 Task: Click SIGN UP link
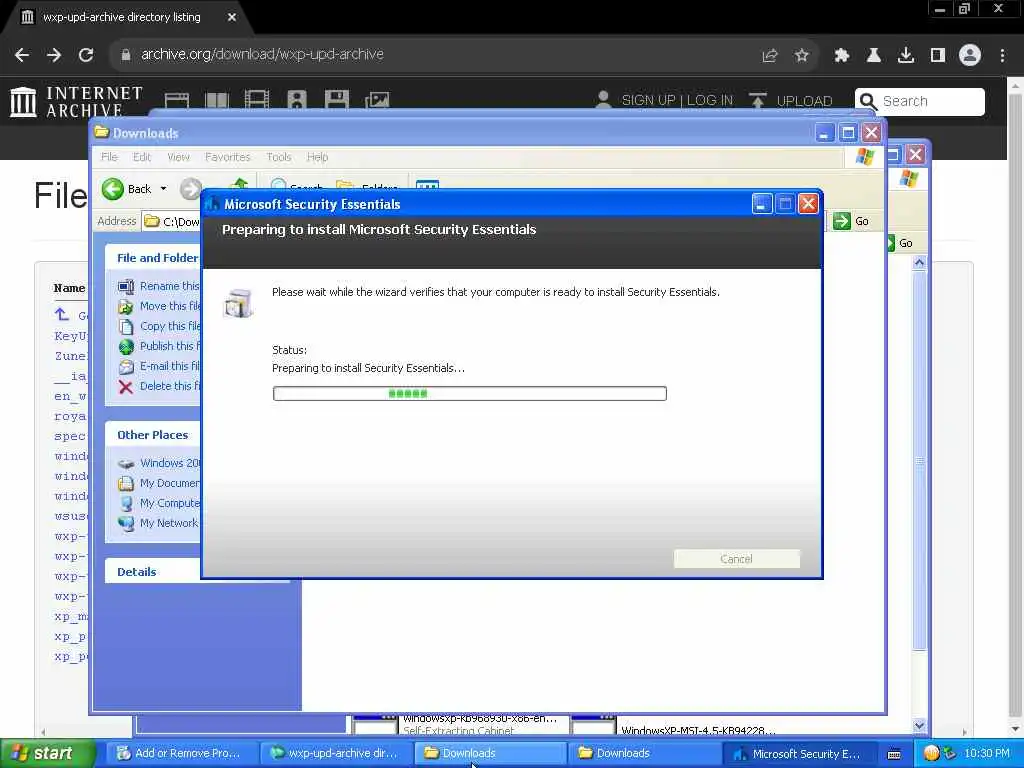[x=648, y=101]
